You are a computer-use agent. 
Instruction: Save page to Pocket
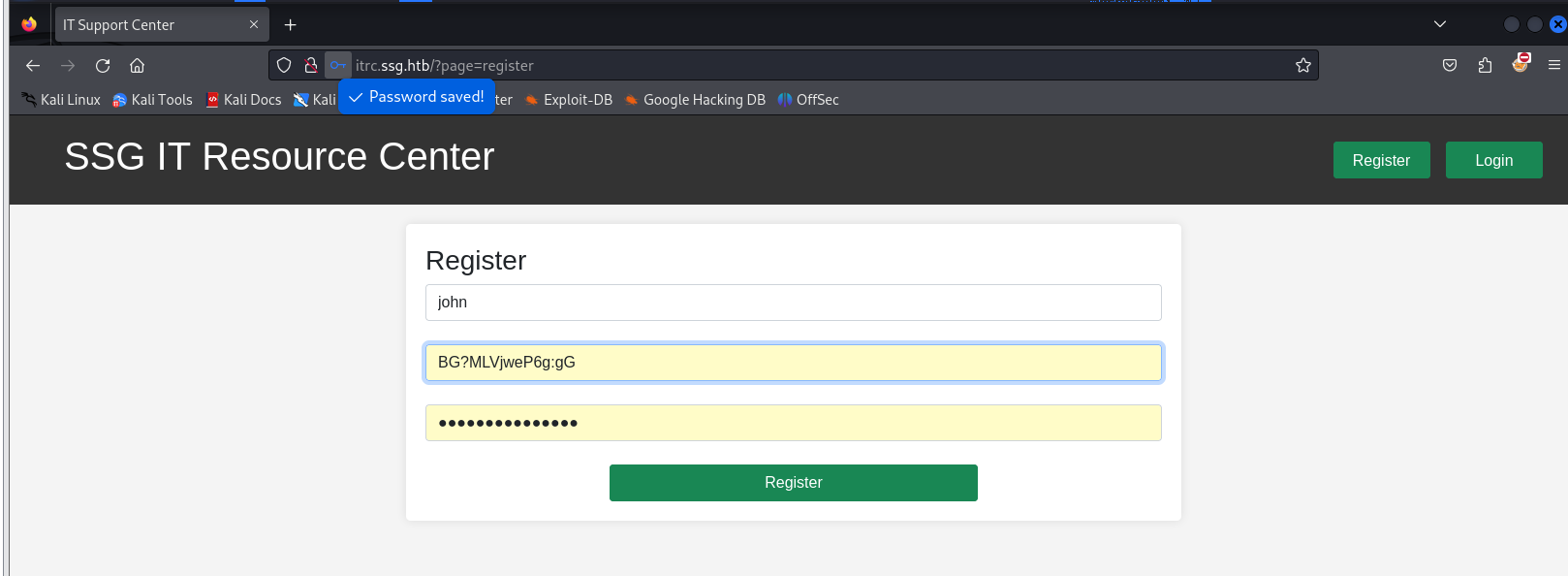tap(1450, 65)
